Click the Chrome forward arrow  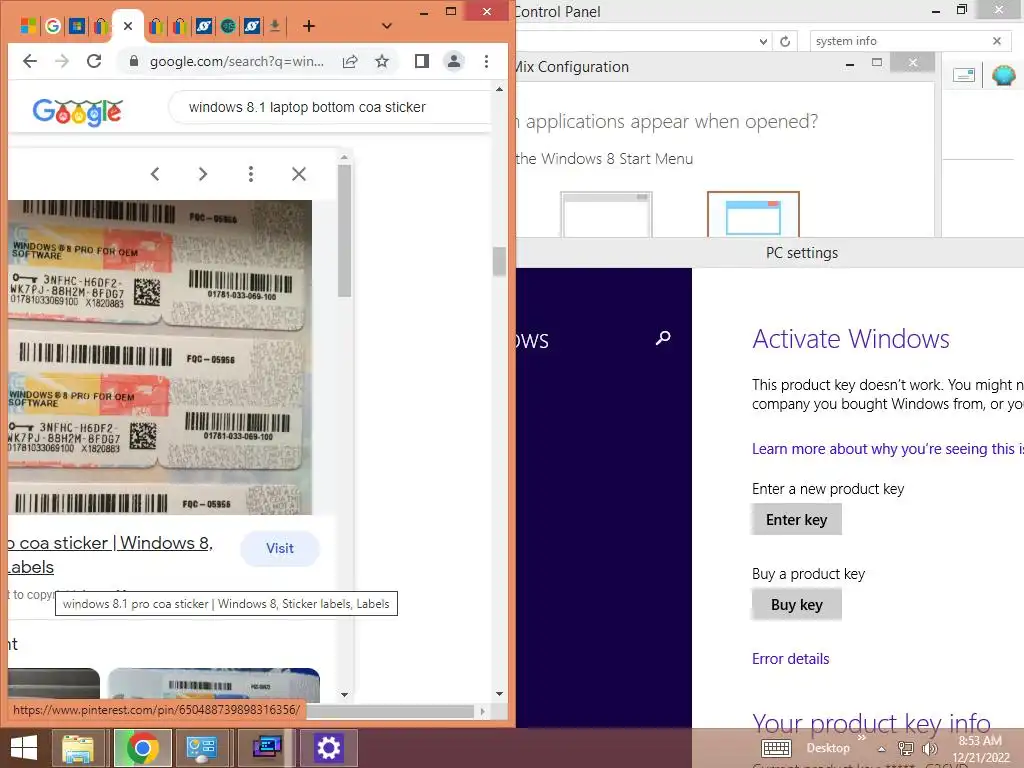[x=62, y=61]
